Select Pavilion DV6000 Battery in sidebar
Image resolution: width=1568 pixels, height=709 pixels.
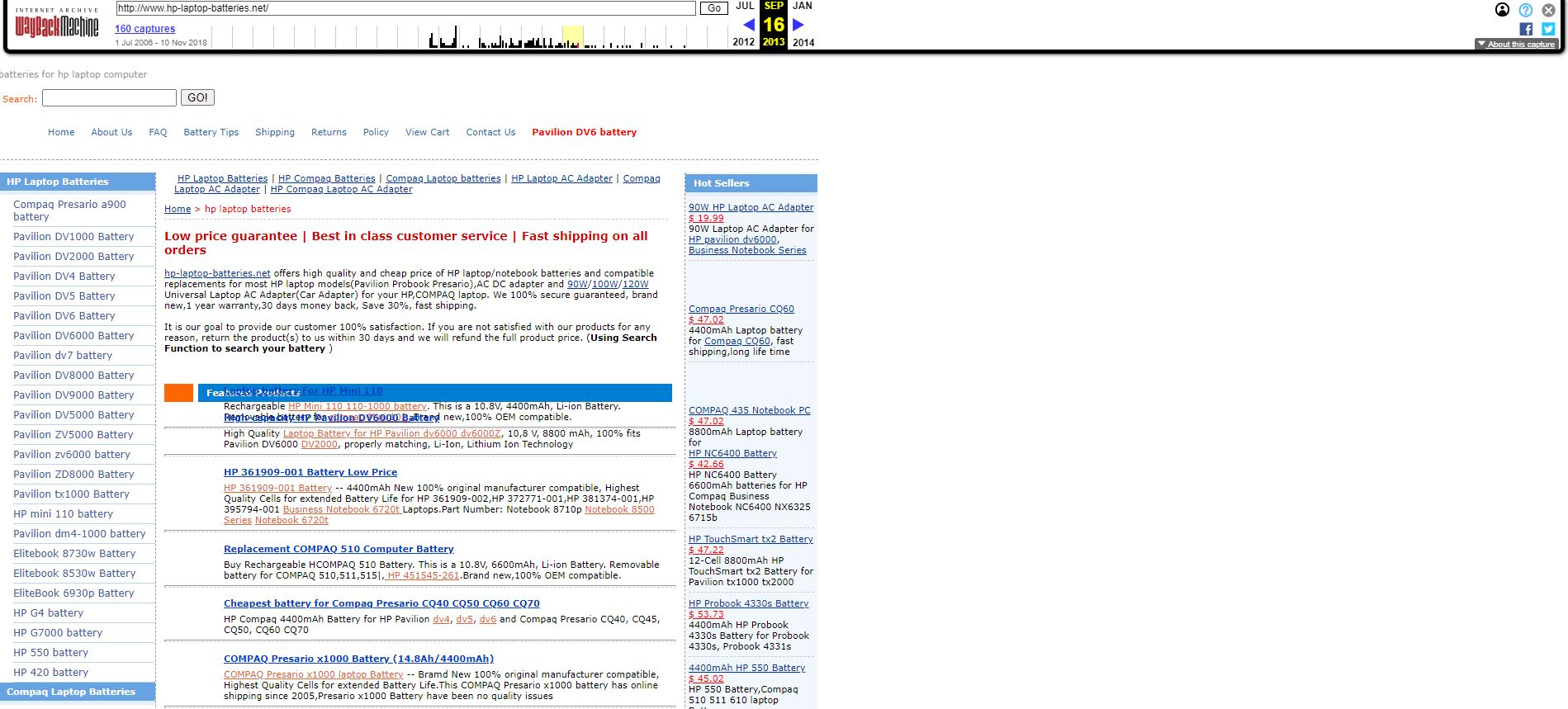[73, 336]
